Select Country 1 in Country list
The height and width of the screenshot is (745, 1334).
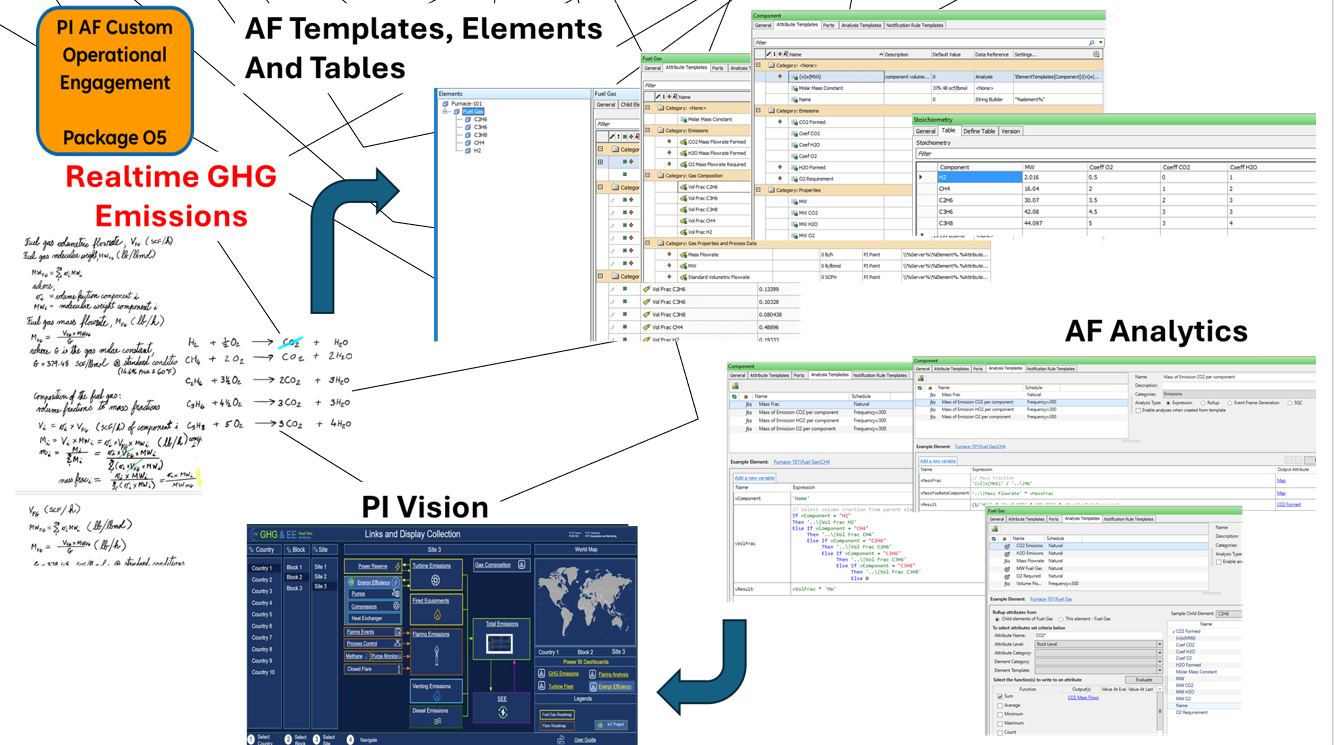(x=262, y=568)
